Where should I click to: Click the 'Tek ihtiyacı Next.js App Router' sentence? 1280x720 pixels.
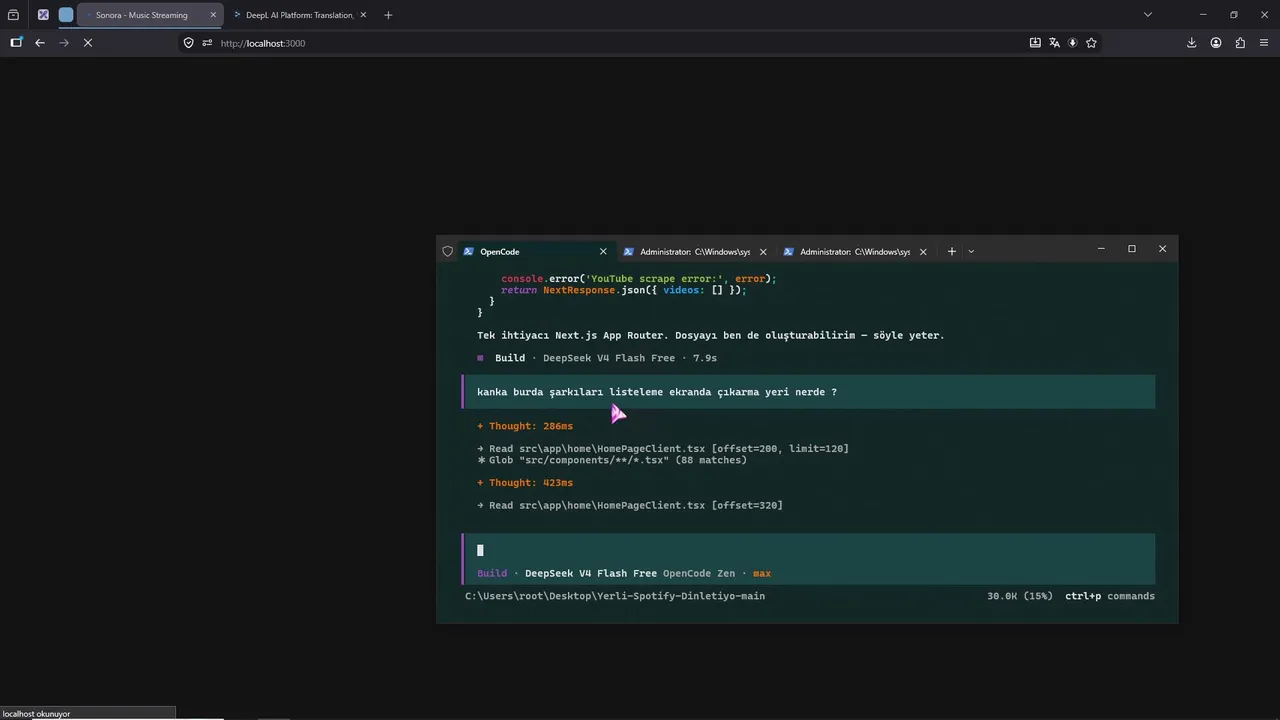coord(711,336)
